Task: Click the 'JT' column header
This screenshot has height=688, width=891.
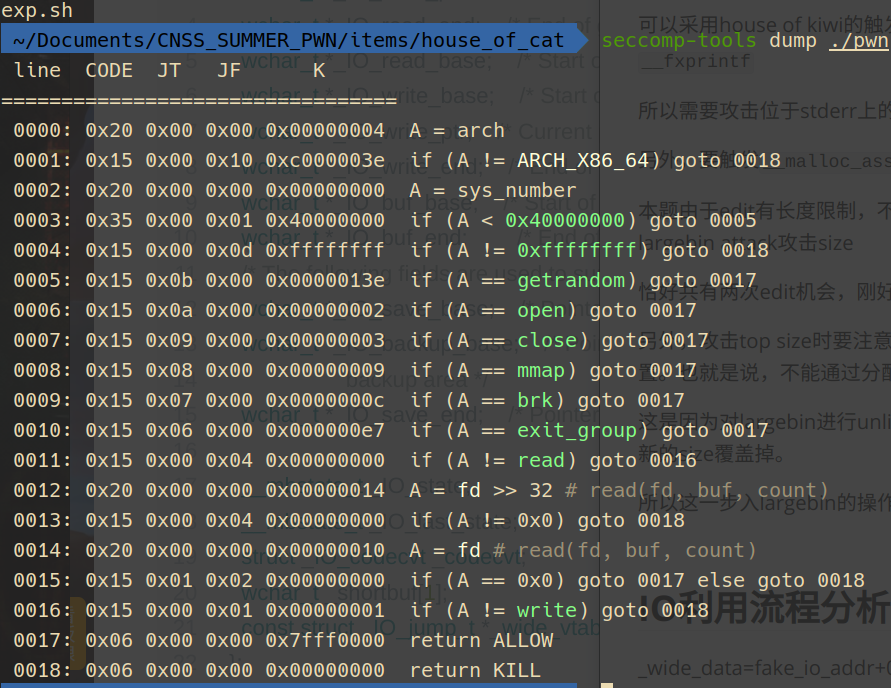Action: pos(169,70)
